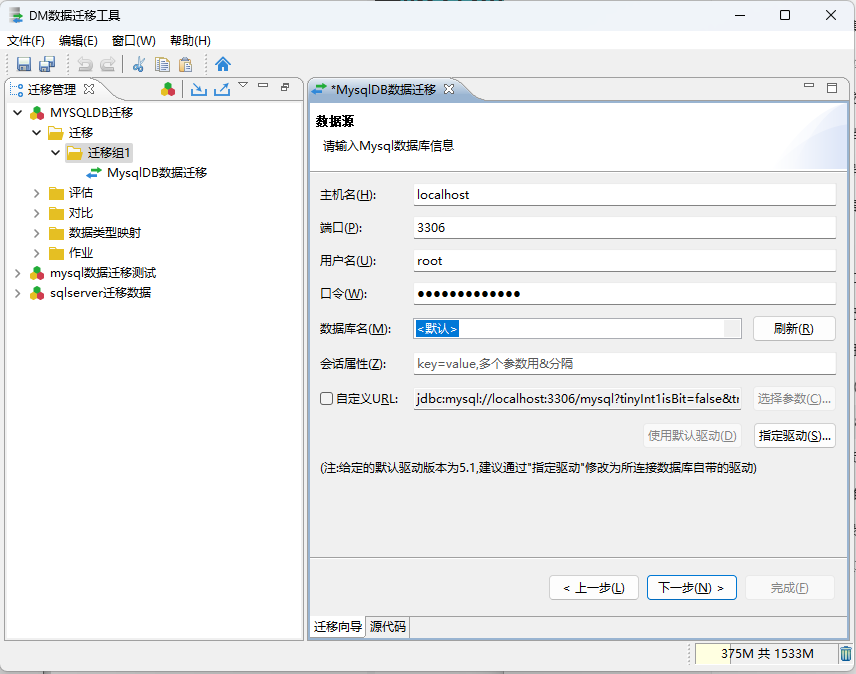Click the jdbc URL text field
Screen dimensions: 856x674
578,399
